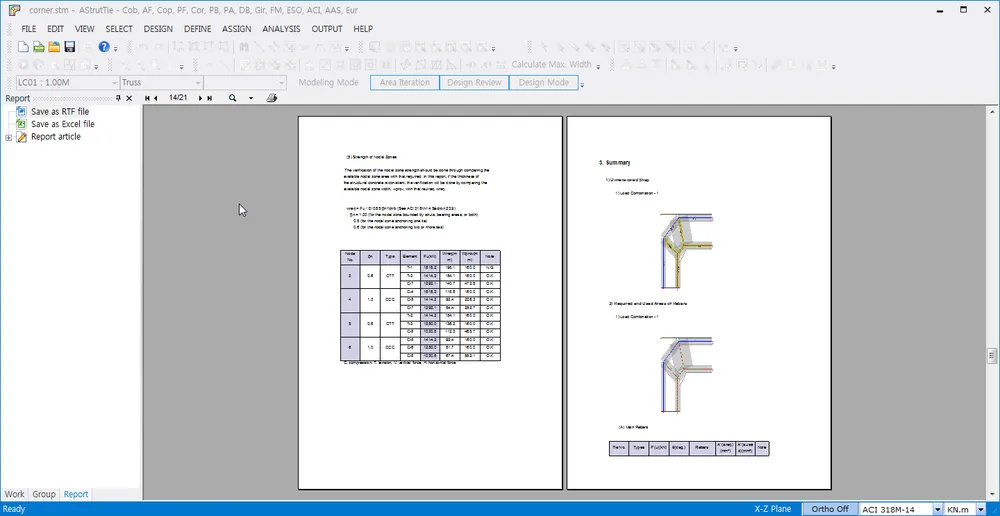Click the pencil icon beside Report article
1000x516 pixels.
click(21, 137)
